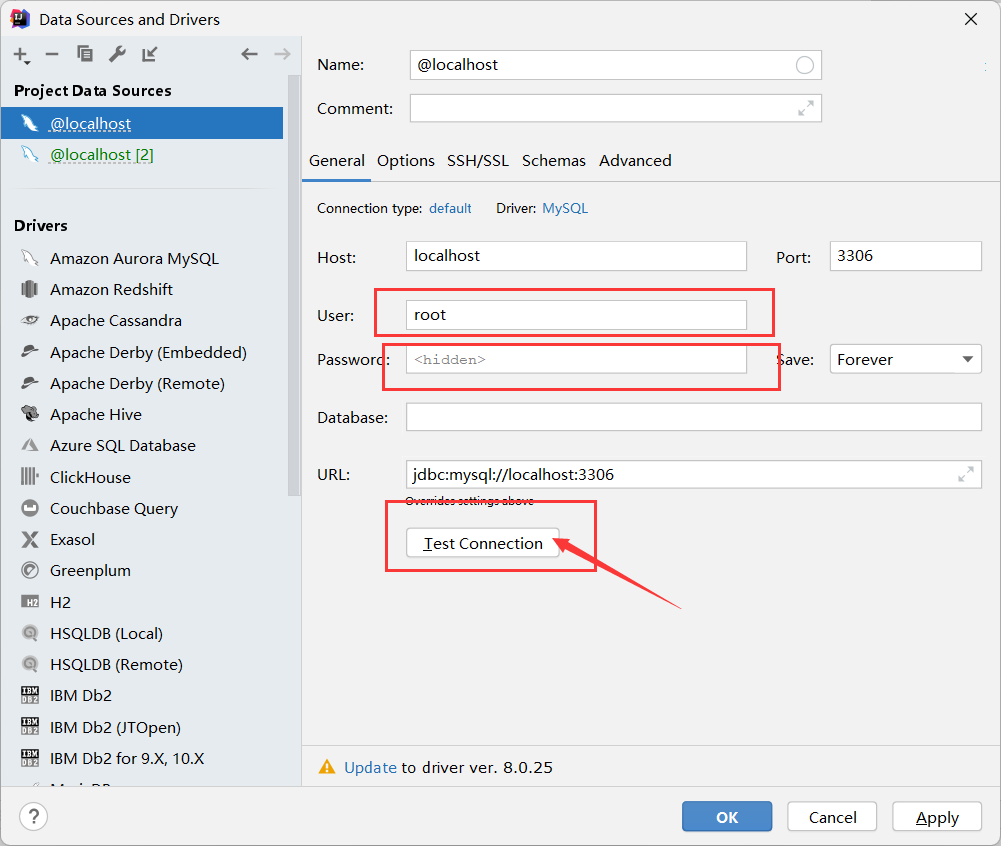The height and width of the screenshot is (846, 1001).
Task: Focus the Database input field
Action: (x=693, y=417)
